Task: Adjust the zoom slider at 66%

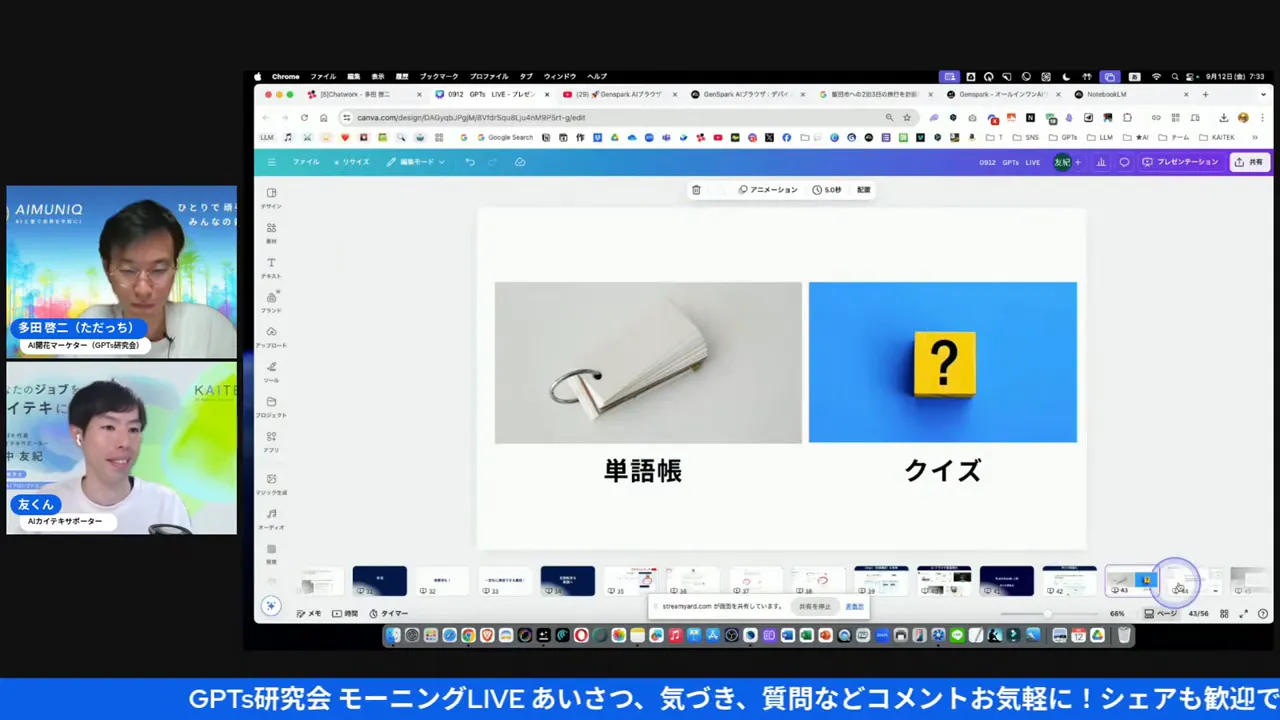Action: click(1047, 614)
